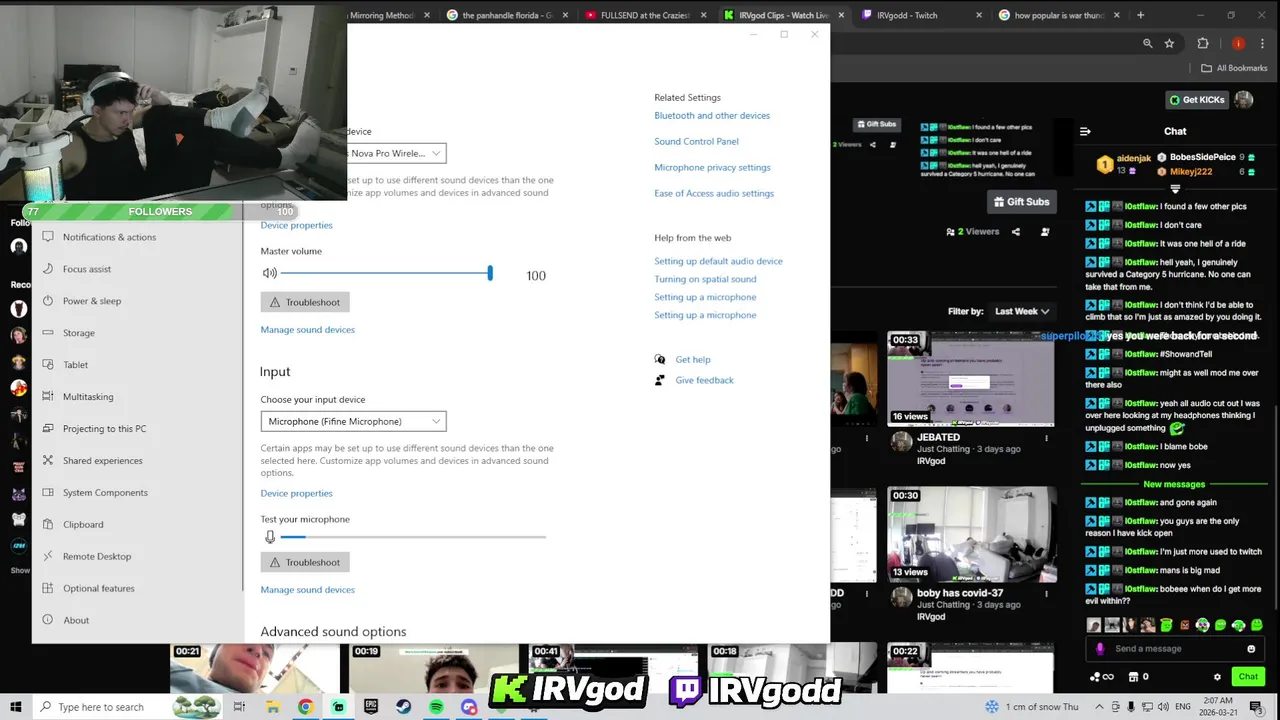The height and width of the screenshot is (720, 1280).
Task: Click the Remote Desktop sidebar icon
Action: [x=48, y=557]
